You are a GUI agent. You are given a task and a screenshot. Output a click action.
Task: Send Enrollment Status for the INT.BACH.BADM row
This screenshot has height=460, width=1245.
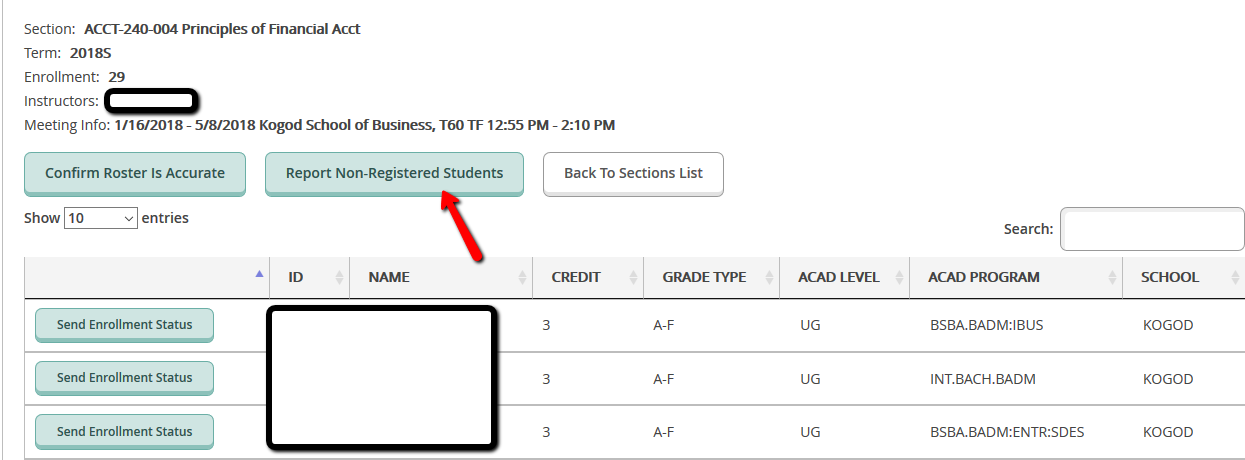point(124,378)
